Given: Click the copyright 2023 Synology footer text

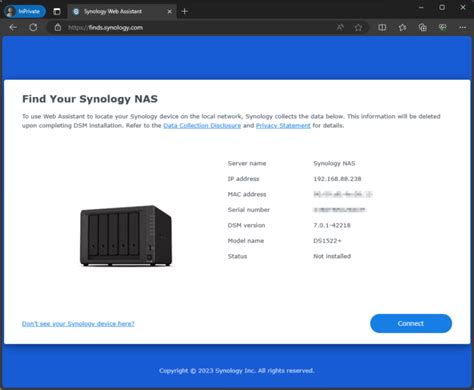Looking at the screenshot, I should click(x=236, y=371).
